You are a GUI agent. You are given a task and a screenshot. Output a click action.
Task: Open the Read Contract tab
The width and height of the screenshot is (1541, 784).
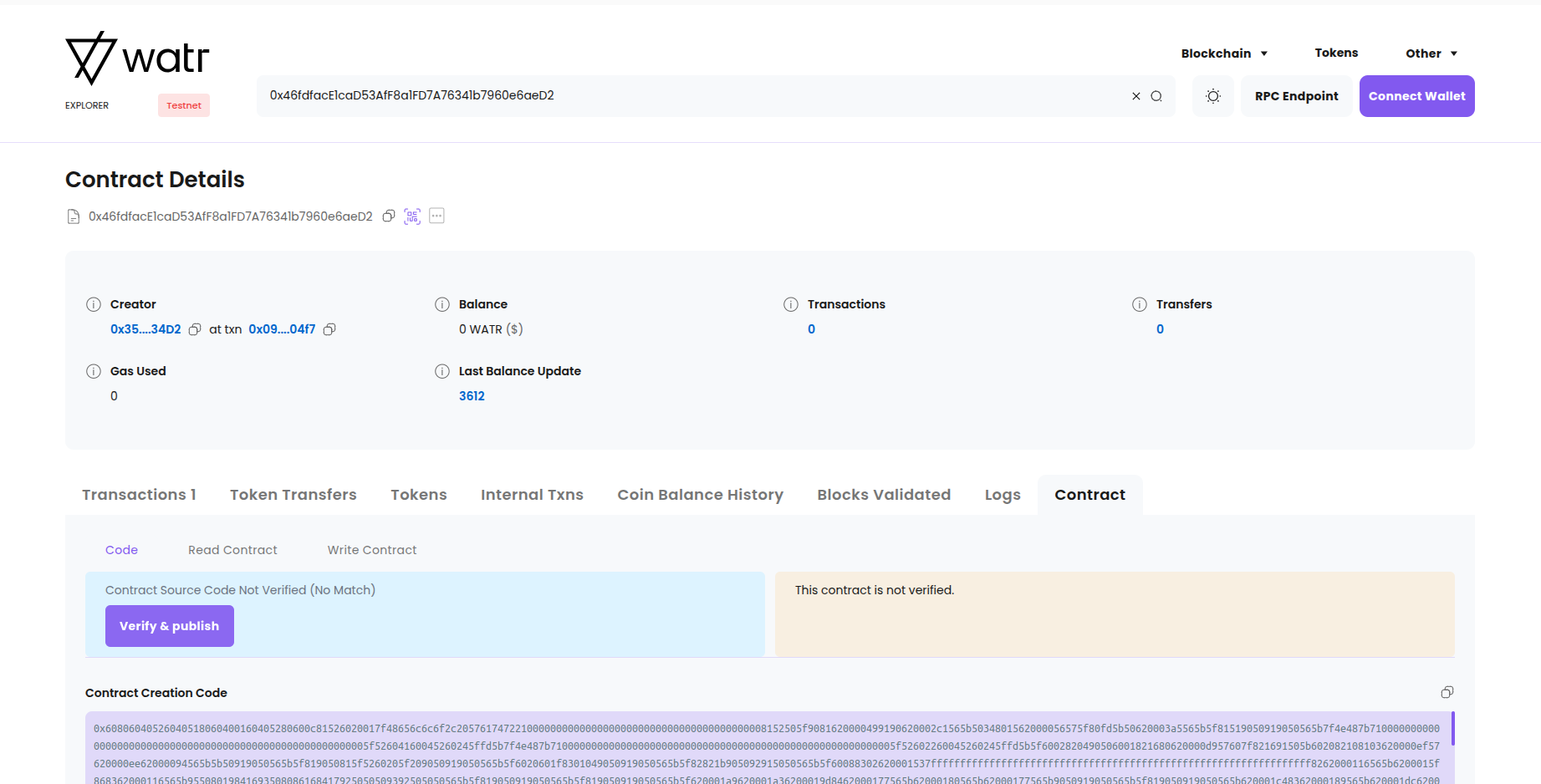232,550
